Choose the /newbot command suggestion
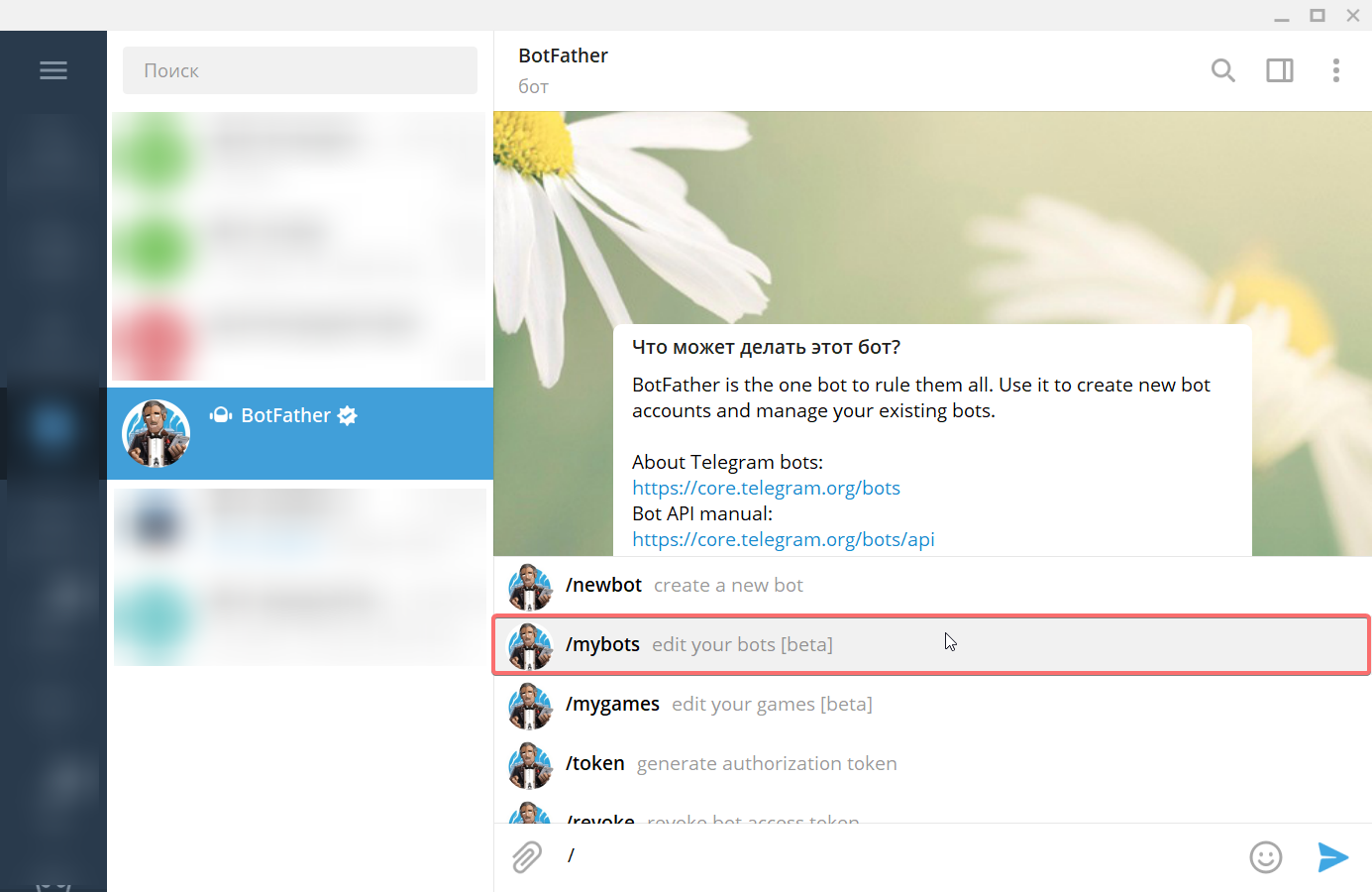 click(932, 586)
